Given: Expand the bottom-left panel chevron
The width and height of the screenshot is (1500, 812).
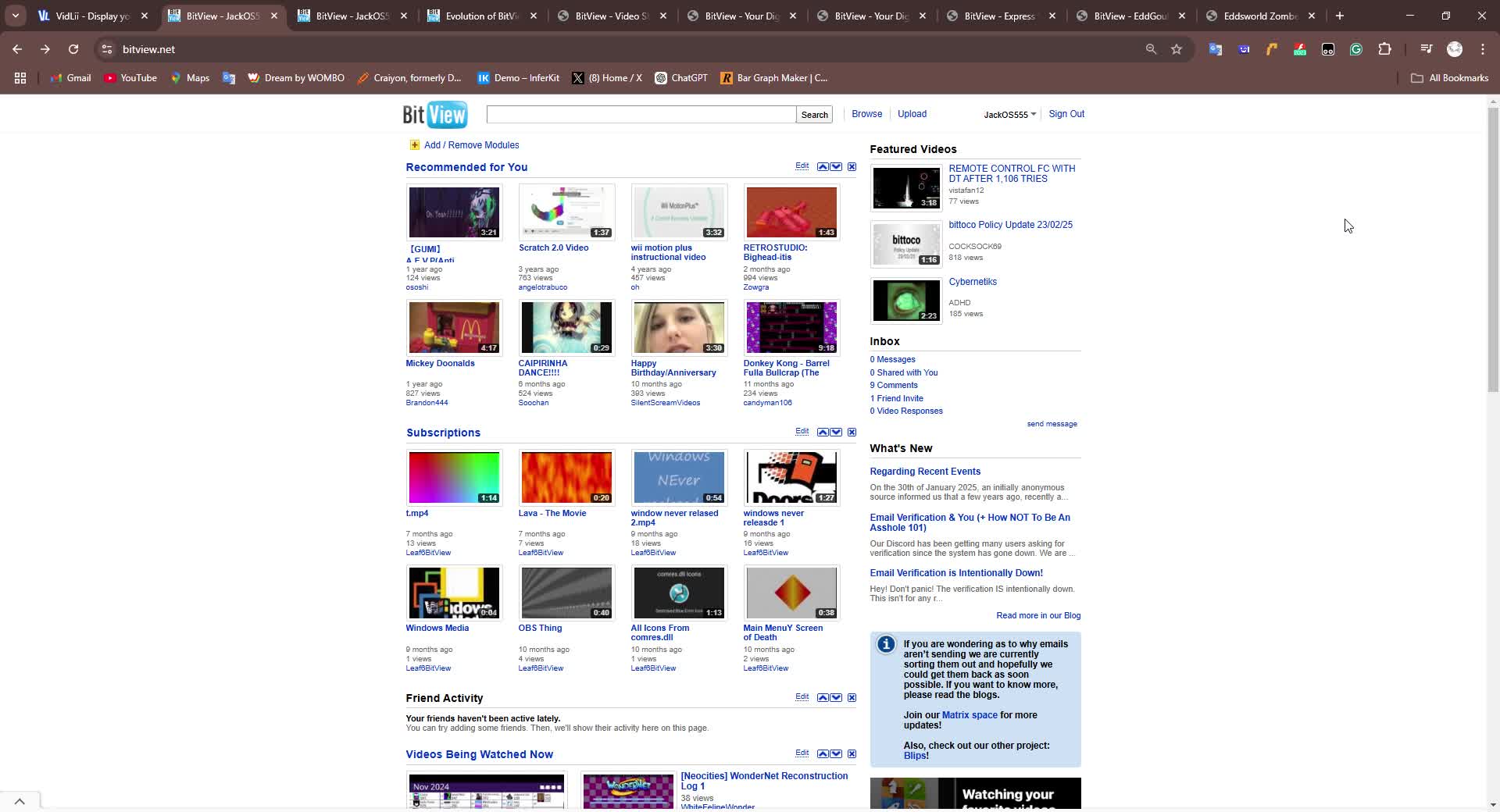Looking at the screenshot, I should pos(20,801).
